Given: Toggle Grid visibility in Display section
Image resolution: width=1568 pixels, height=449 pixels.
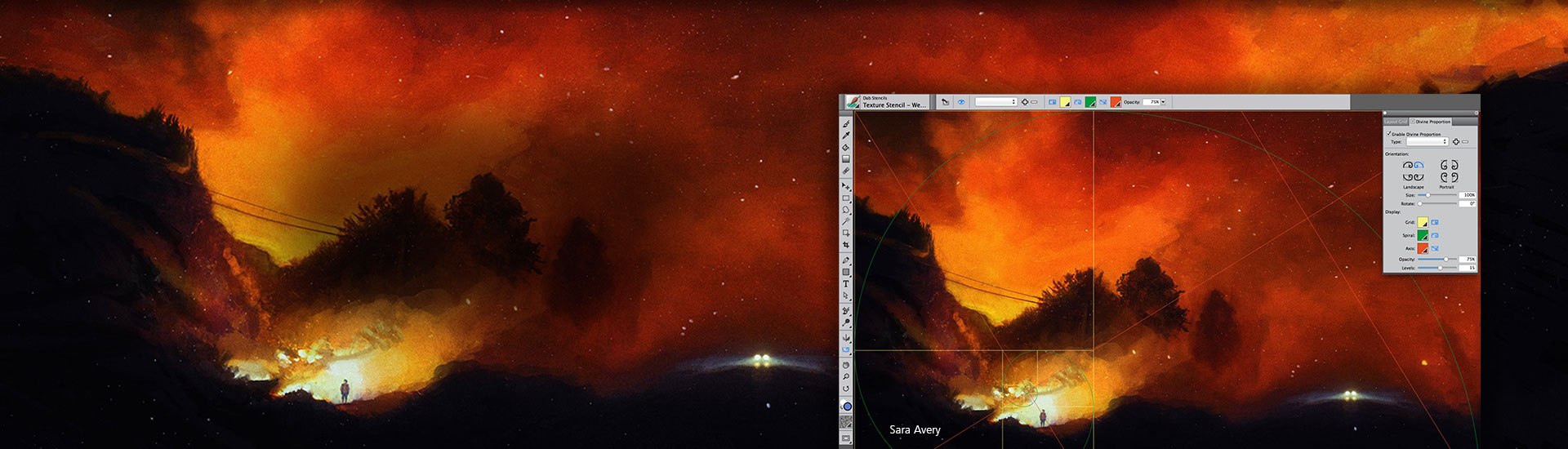Looking at the screenshot, I should click(1435, 222).
